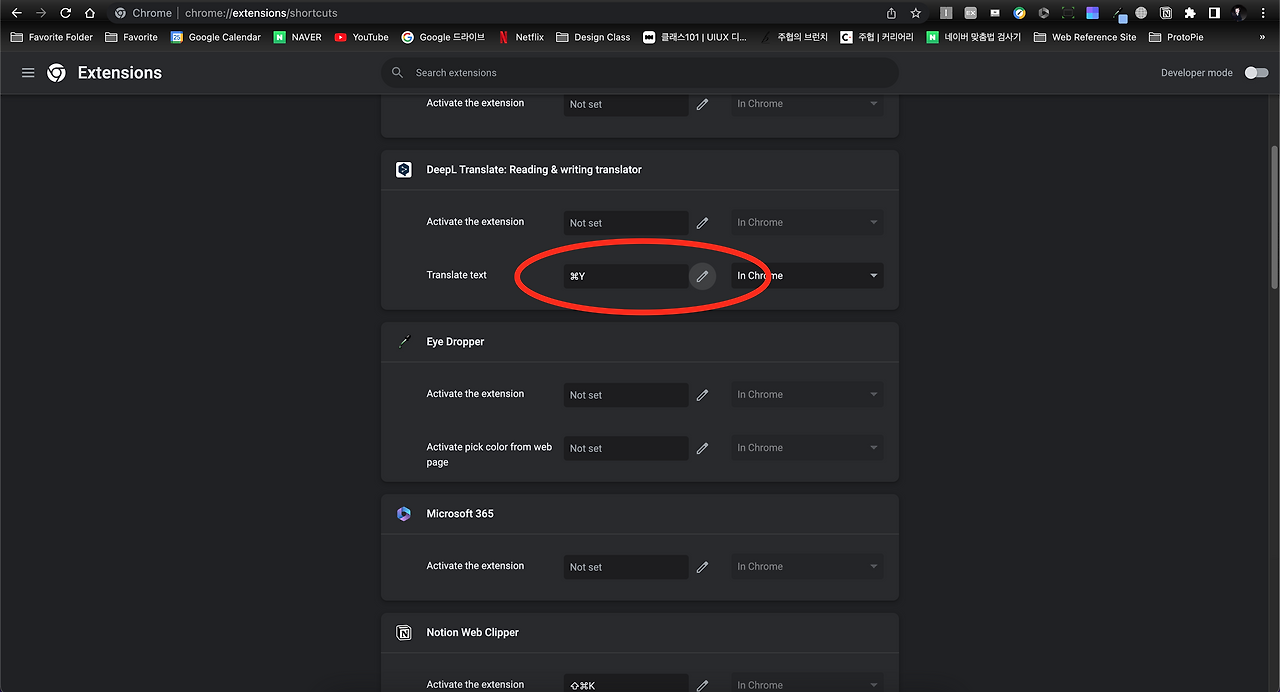Click the Eye Dropper extension toolbar icon
This screenshot has width=1280, height=692.
coord(1119,15)
